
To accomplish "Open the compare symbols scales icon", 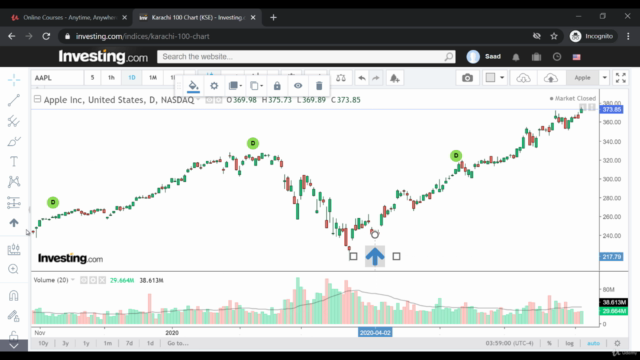I will click(341, 78).
